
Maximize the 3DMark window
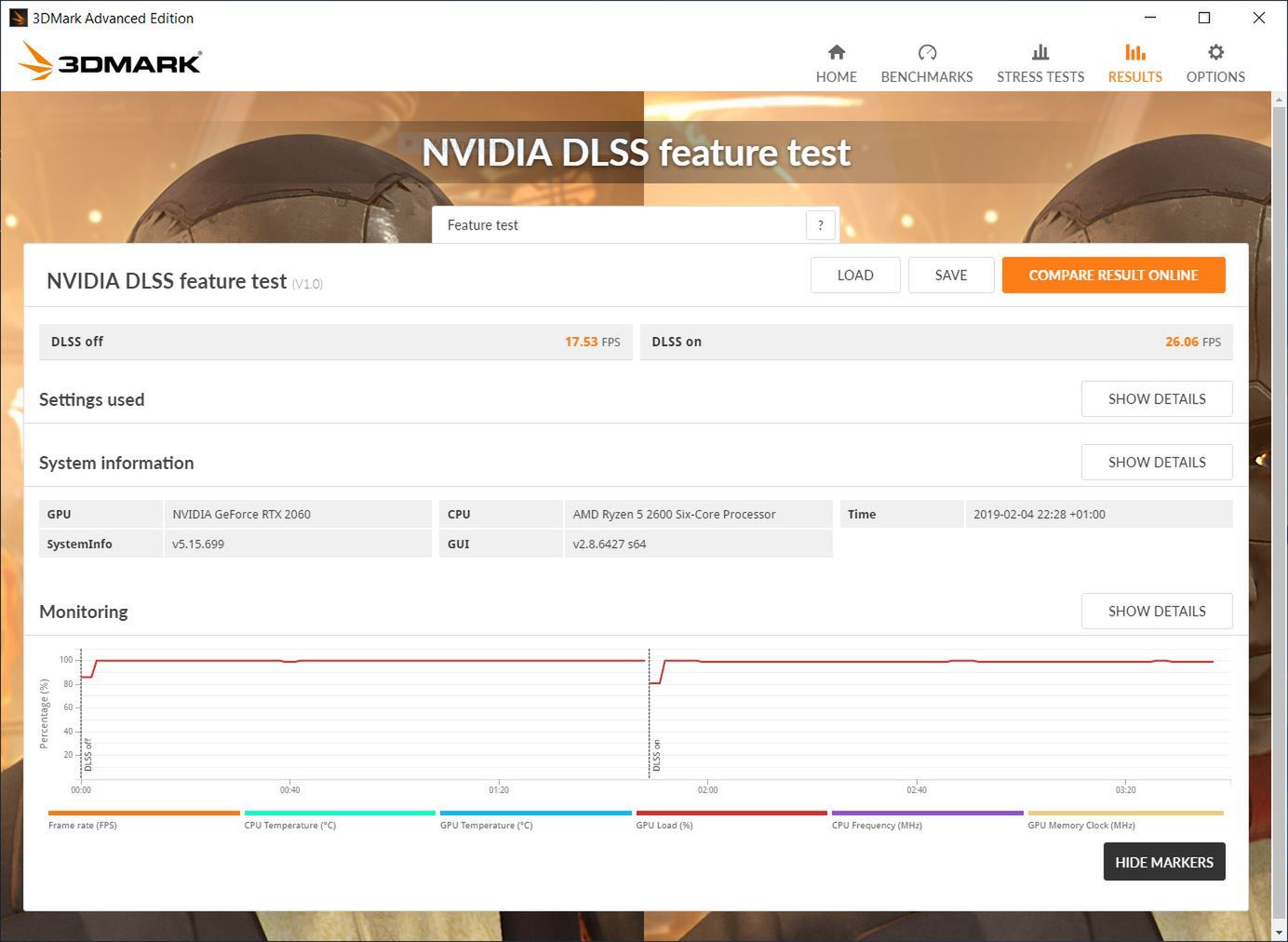point(1204,18)
